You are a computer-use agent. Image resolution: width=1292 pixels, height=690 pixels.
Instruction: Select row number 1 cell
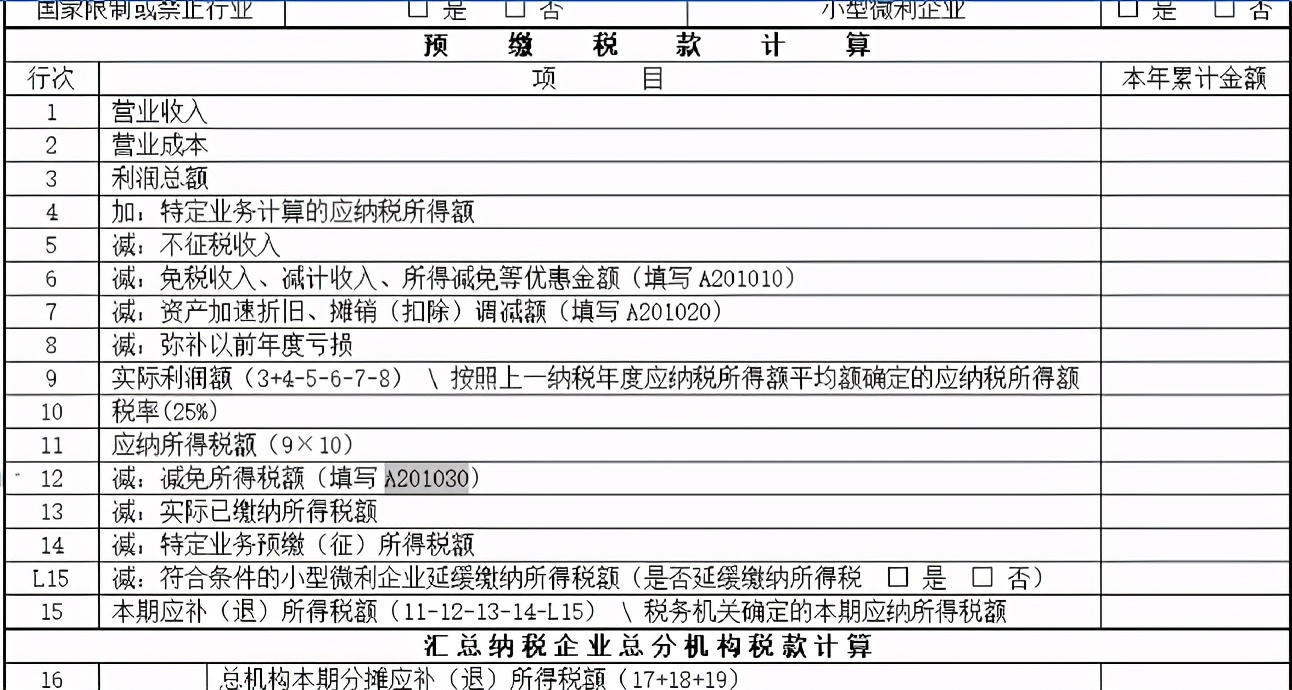50,113
